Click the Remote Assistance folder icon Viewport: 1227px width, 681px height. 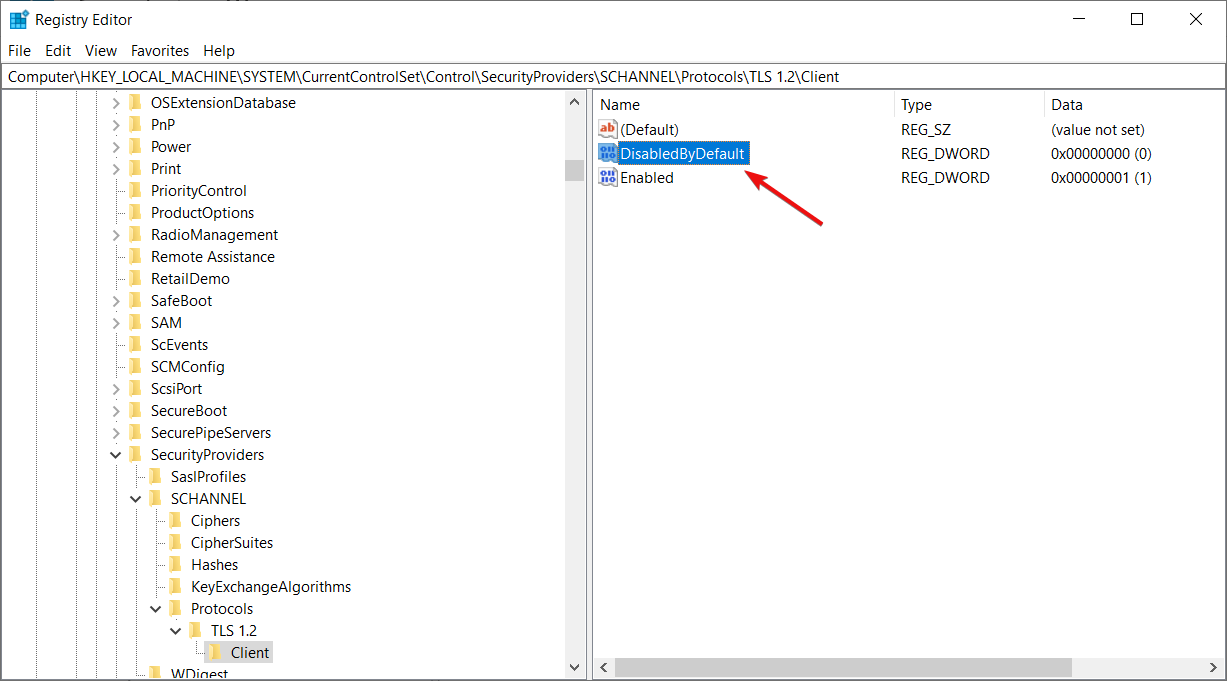(135, 256)
